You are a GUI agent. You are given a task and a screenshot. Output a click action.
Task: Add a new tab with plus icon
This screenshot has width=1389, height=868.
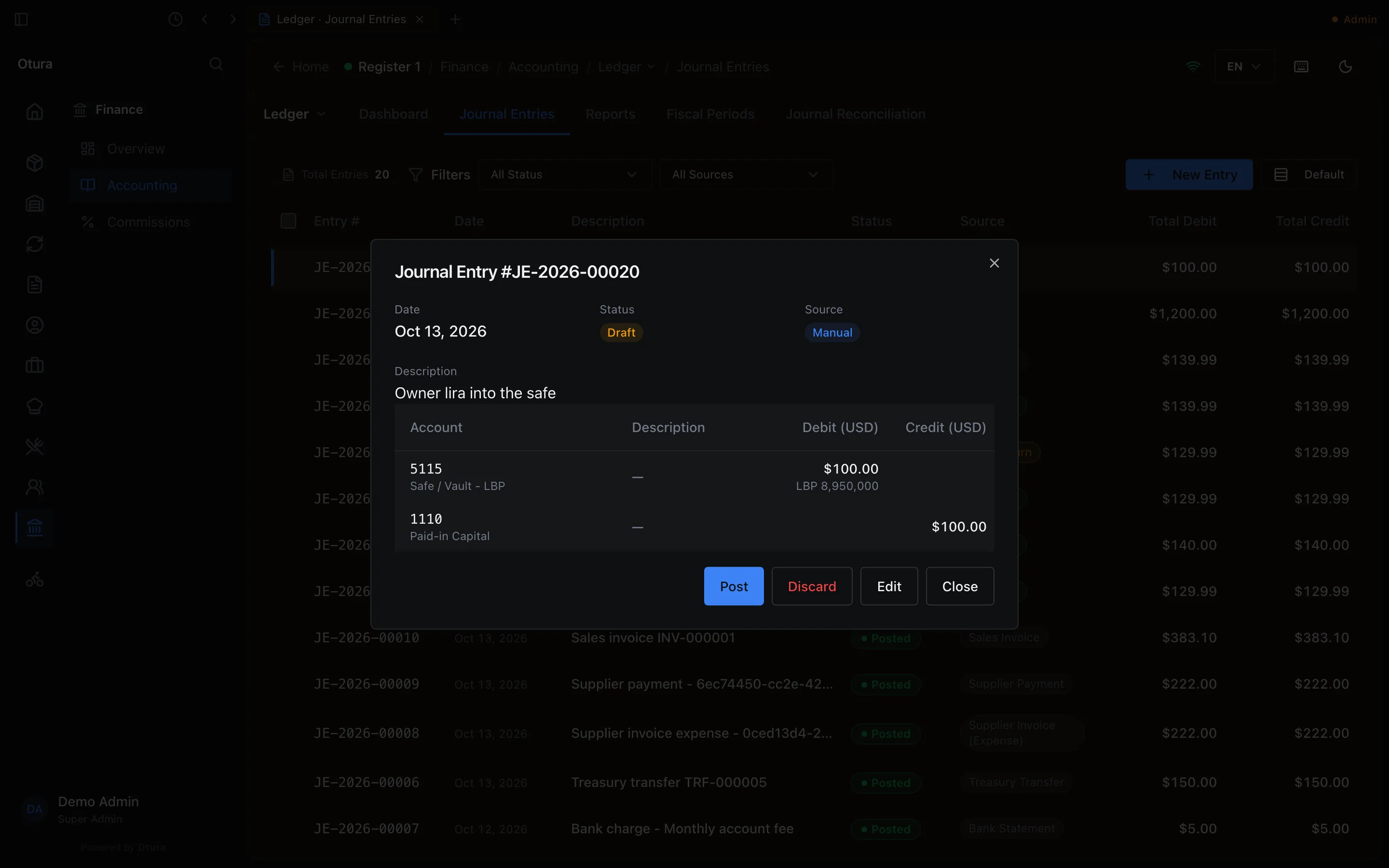[x=455, y=19]
